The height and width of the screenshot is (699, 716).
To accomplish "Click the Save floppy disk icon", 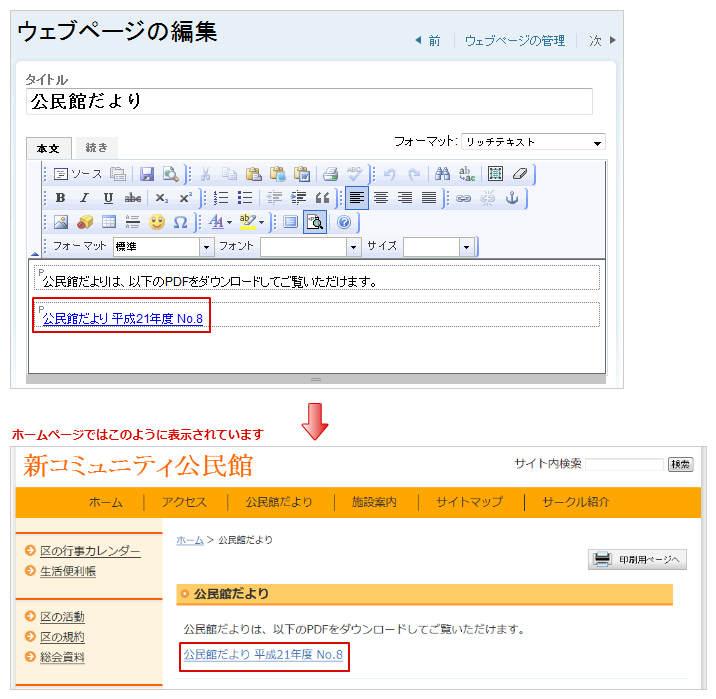I will (147, 174).
